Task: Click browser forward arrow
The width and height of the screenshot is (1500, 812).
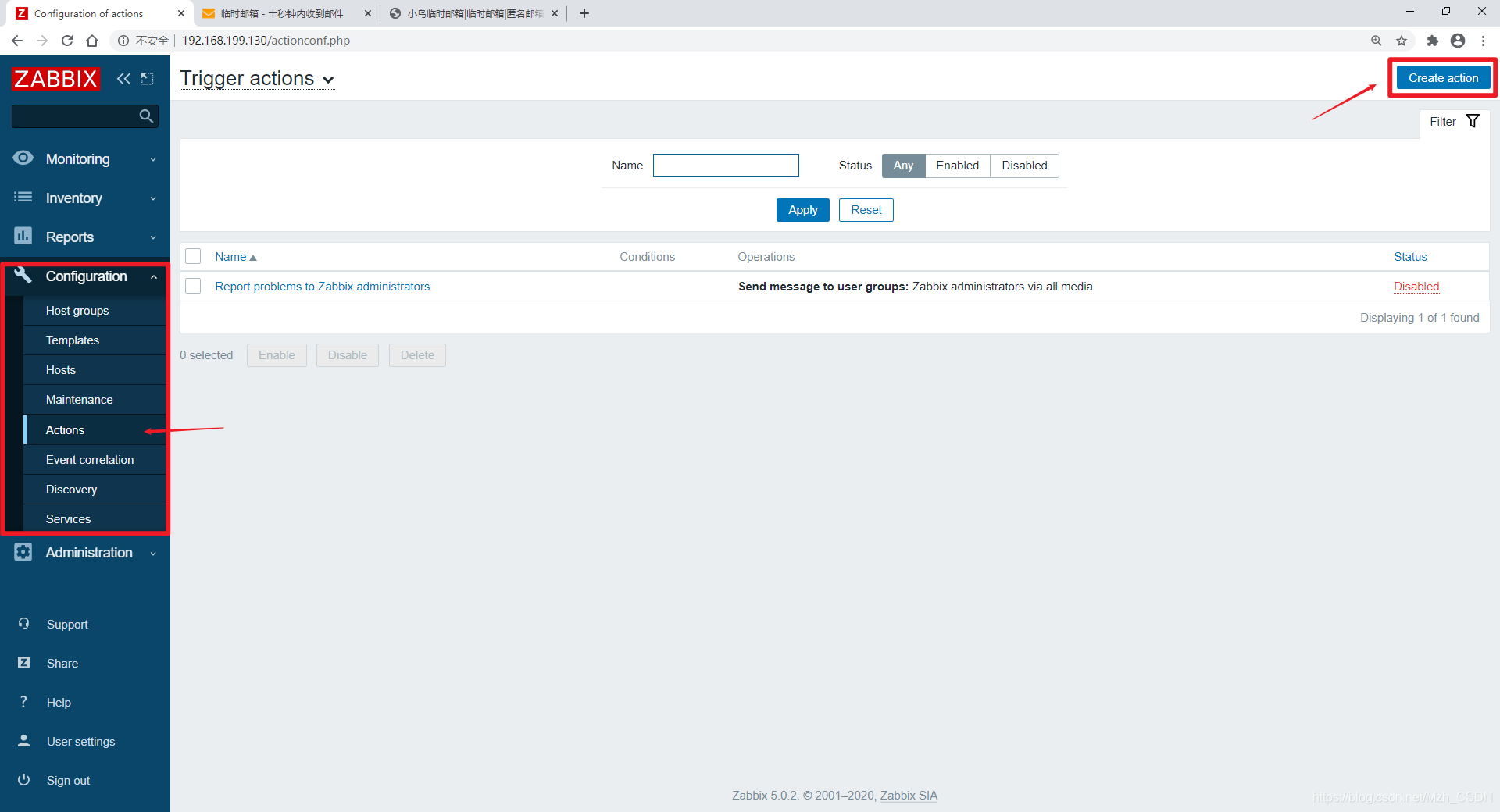Action: coord(42,41)
